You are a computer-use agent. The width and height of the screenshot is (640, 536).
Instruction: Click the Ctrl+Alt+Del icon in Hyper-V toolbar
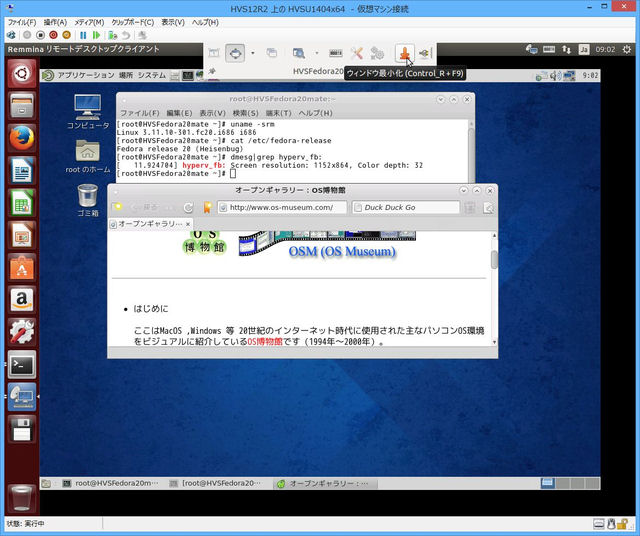[11, 35]
